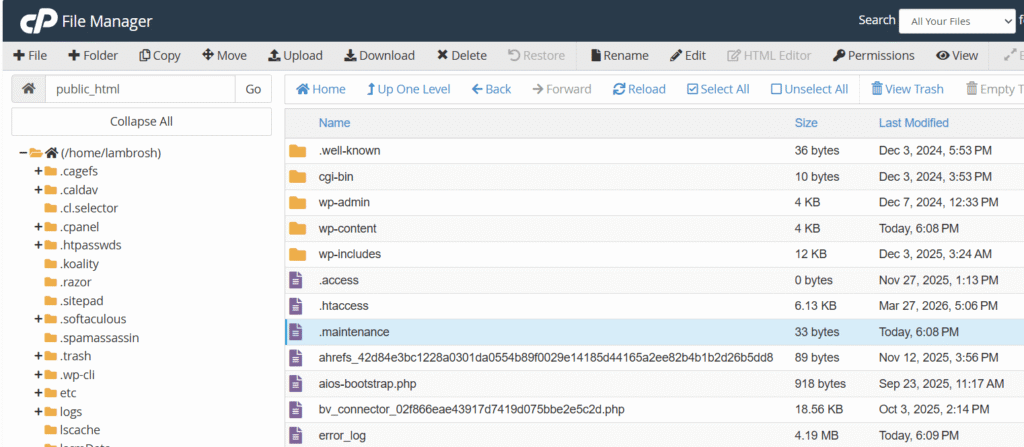Select .razor folder in tree
This screenshot has width=1024, height=447.
pos(75,282)
